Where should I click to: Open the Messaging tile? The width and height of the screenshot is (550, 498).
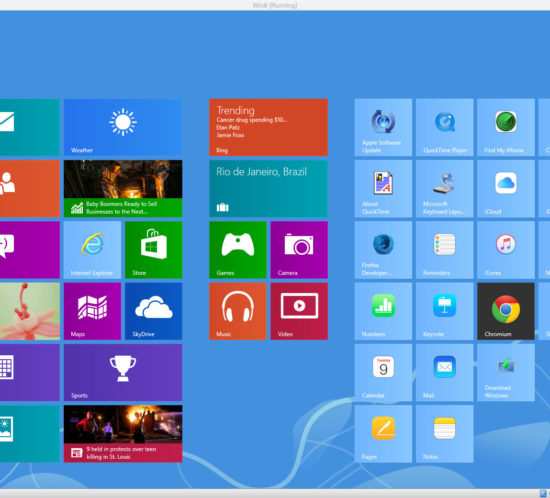pyautogui.click(x=29, y=250)
